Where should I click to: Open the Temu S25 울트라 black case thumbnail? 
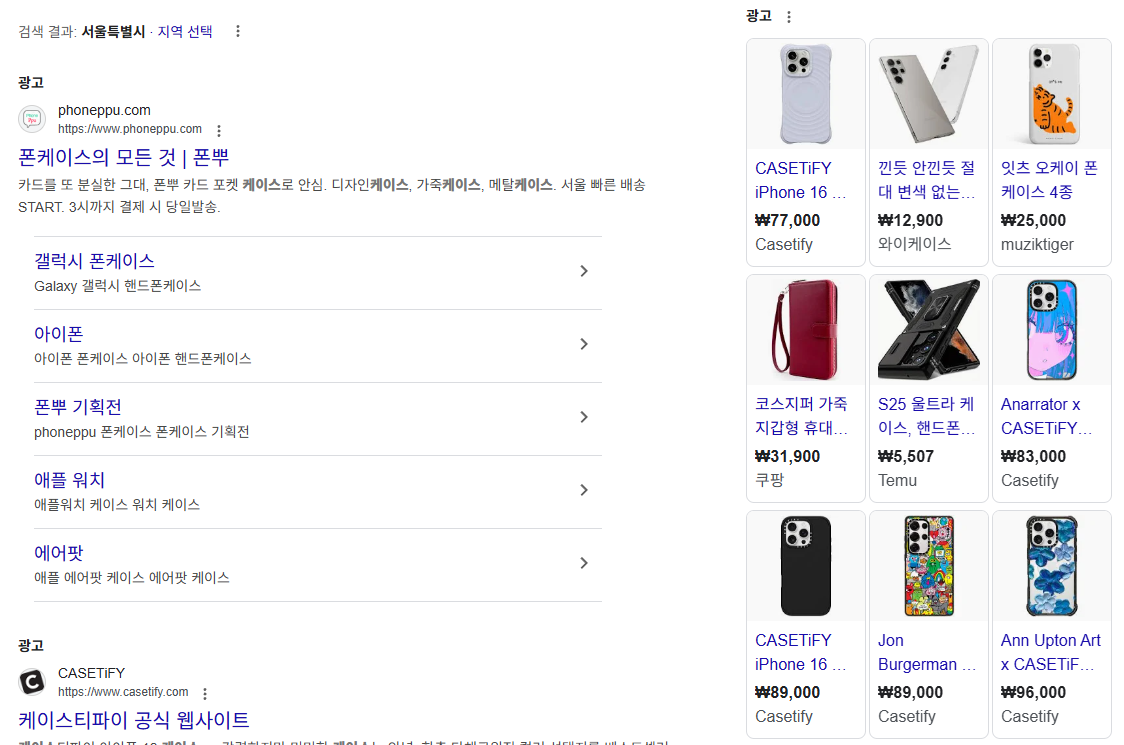coord(928,330)
